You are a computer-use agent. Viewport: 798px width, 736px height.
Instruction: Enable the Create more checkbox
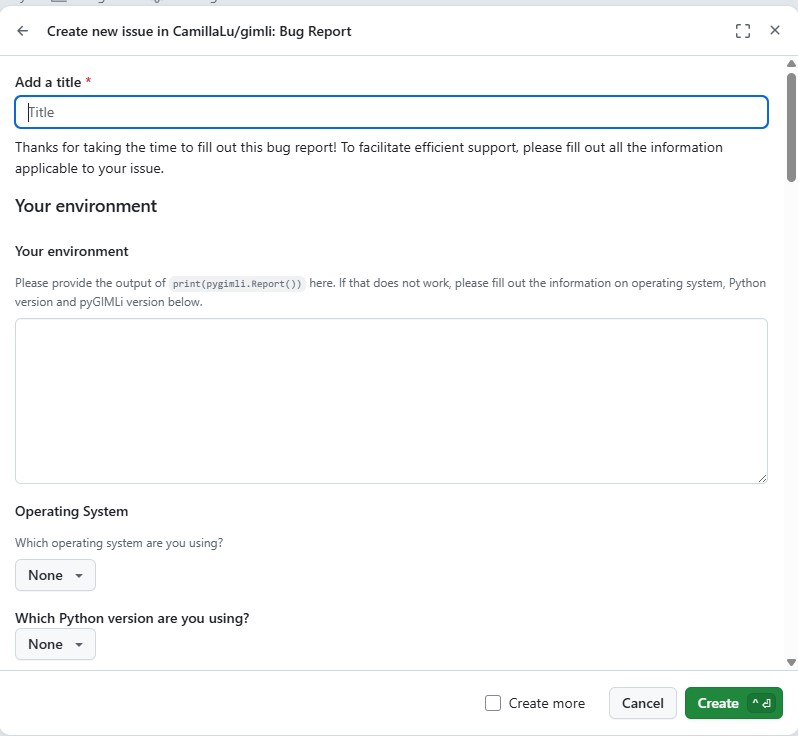(x=493, y=703)
